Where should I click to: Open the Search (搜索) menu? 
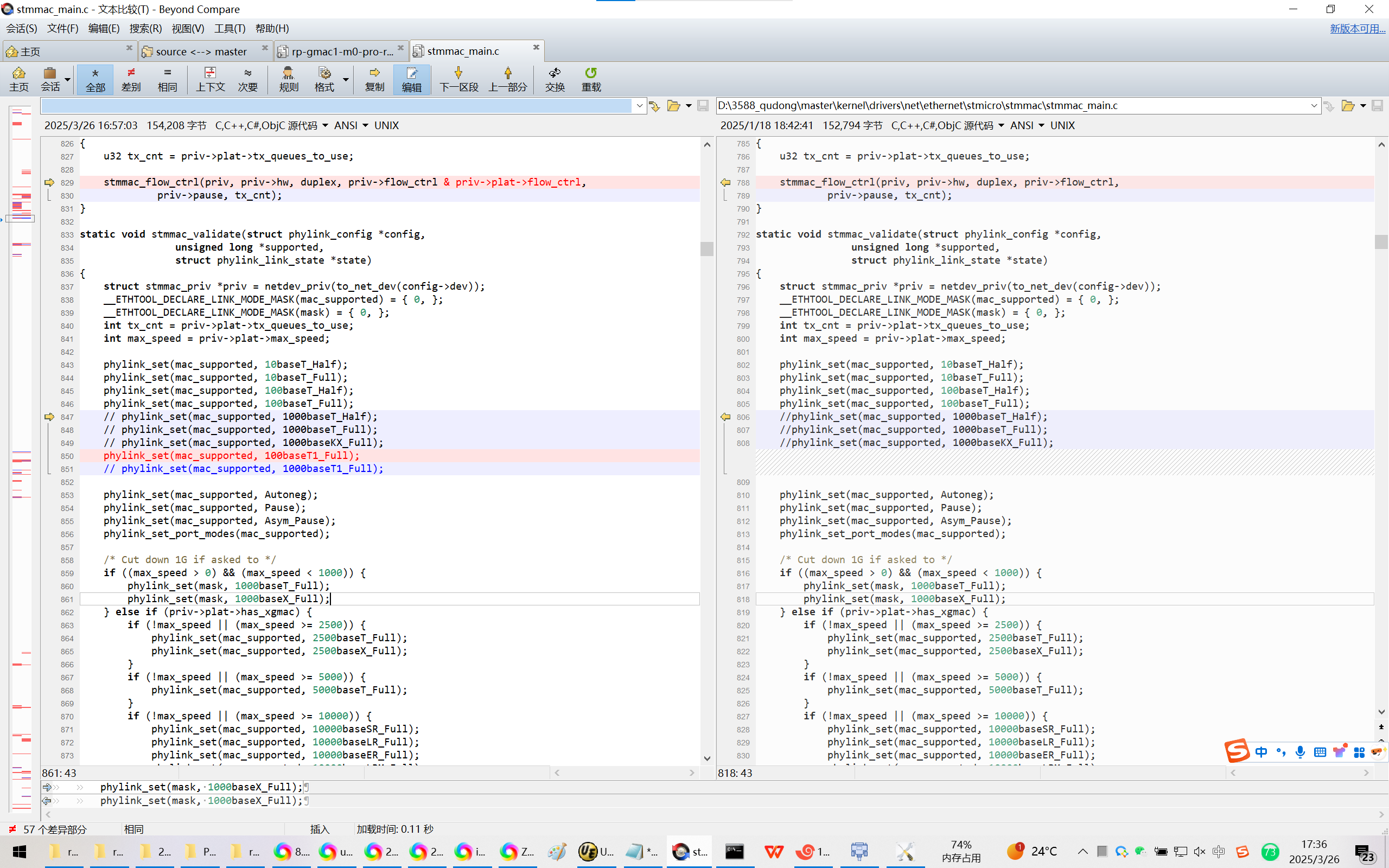[145, 28]
